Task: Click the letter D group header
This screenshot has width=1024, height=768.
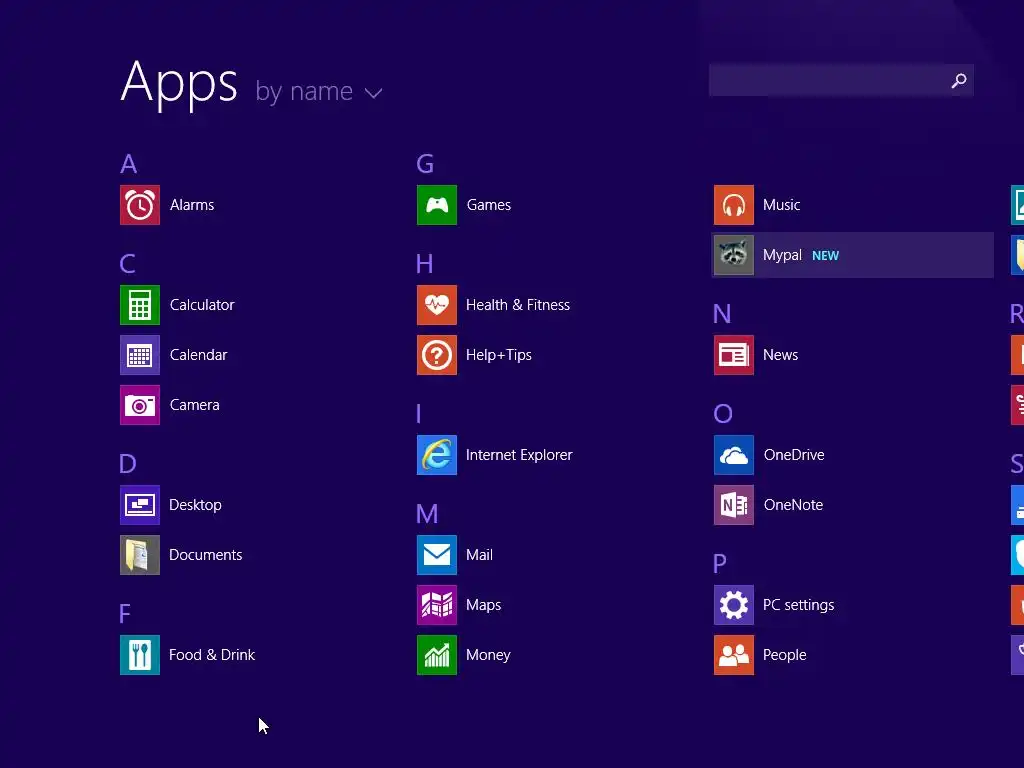Action: [x=128, y=464]
